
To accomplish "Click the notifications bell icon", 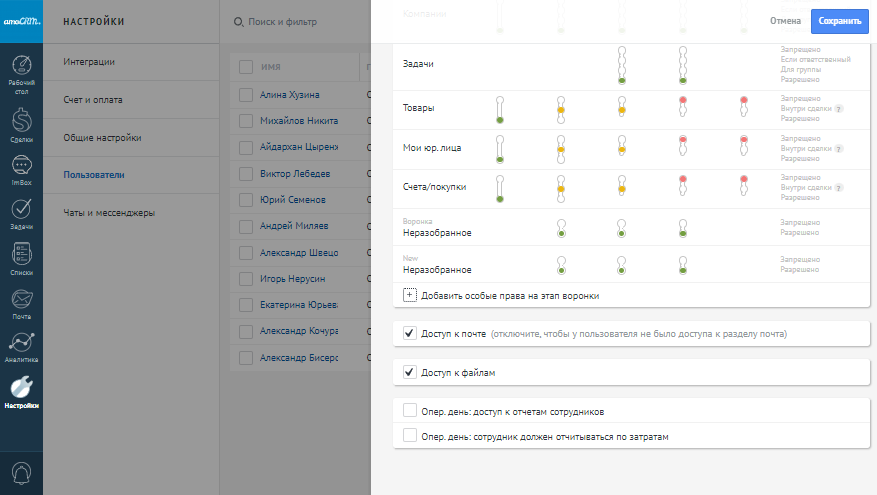I will tap(21, 472).
